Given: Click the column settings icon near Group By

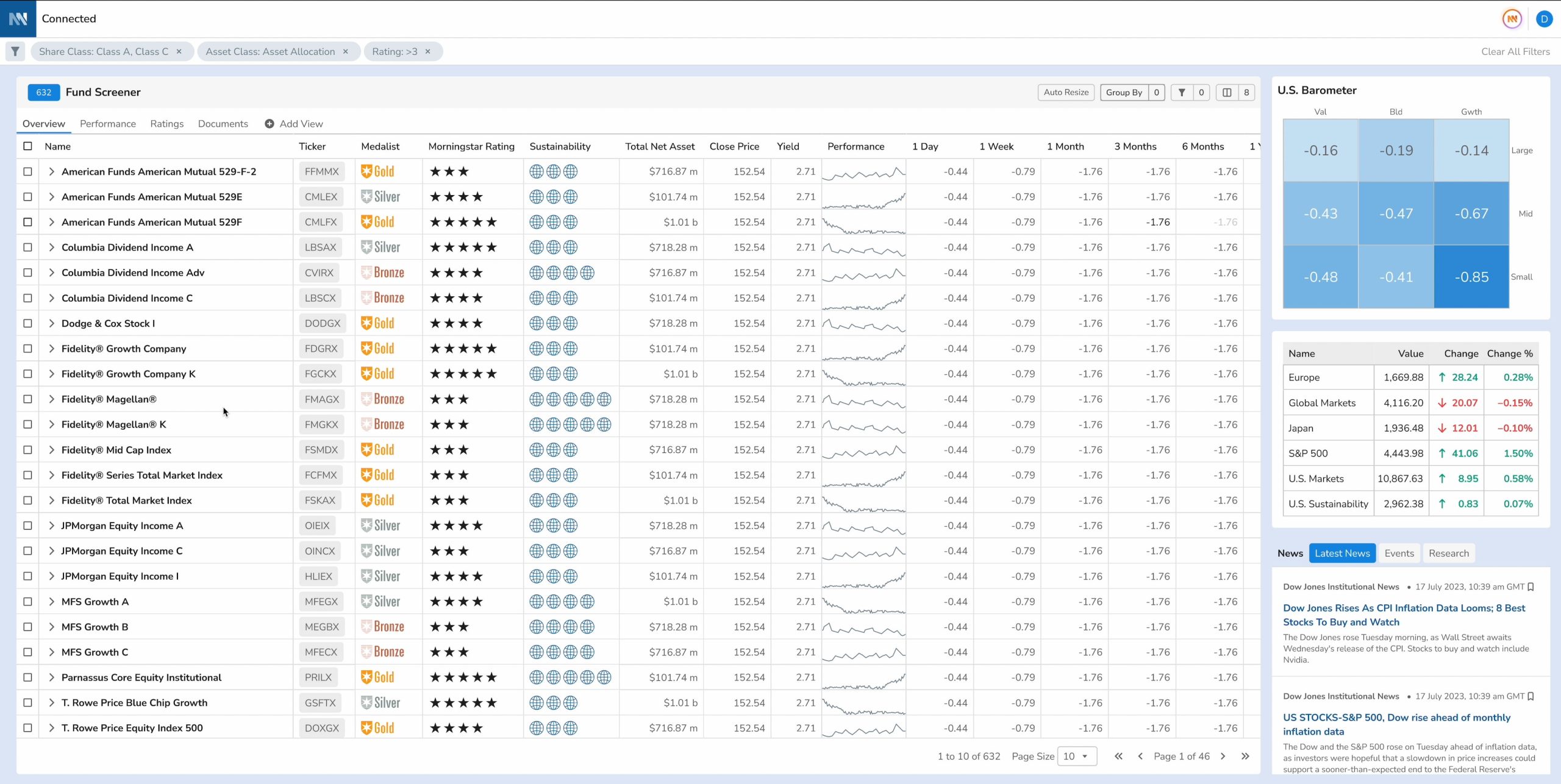Looking at the screenshot, I should click(1225, 92).
